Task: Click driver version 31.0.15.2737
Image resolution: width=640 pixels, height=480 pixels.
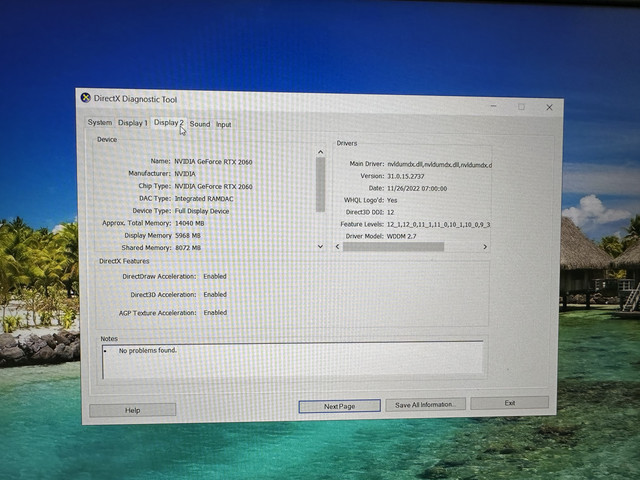Action: (406, 176)
